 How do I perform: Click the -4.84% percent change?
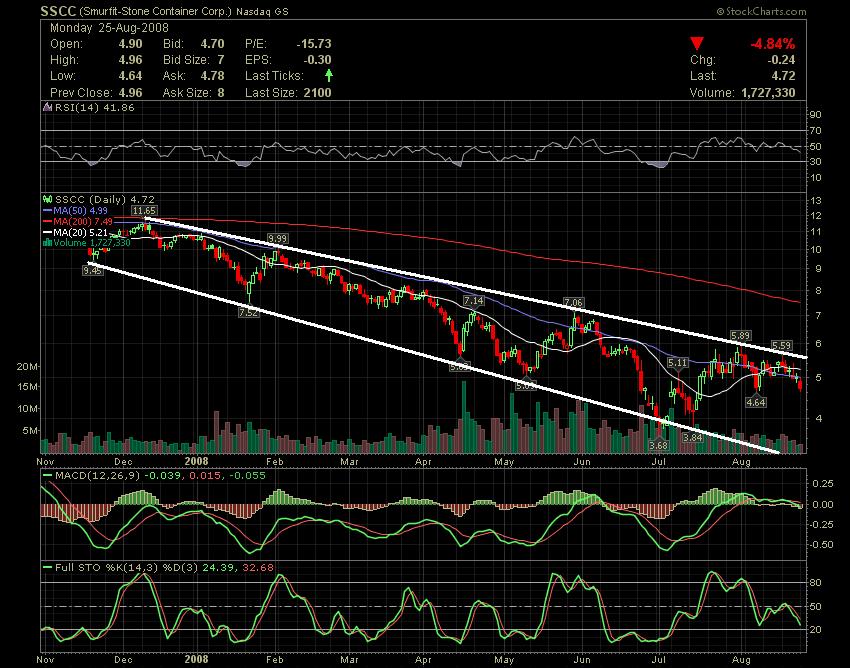point(772,44)
